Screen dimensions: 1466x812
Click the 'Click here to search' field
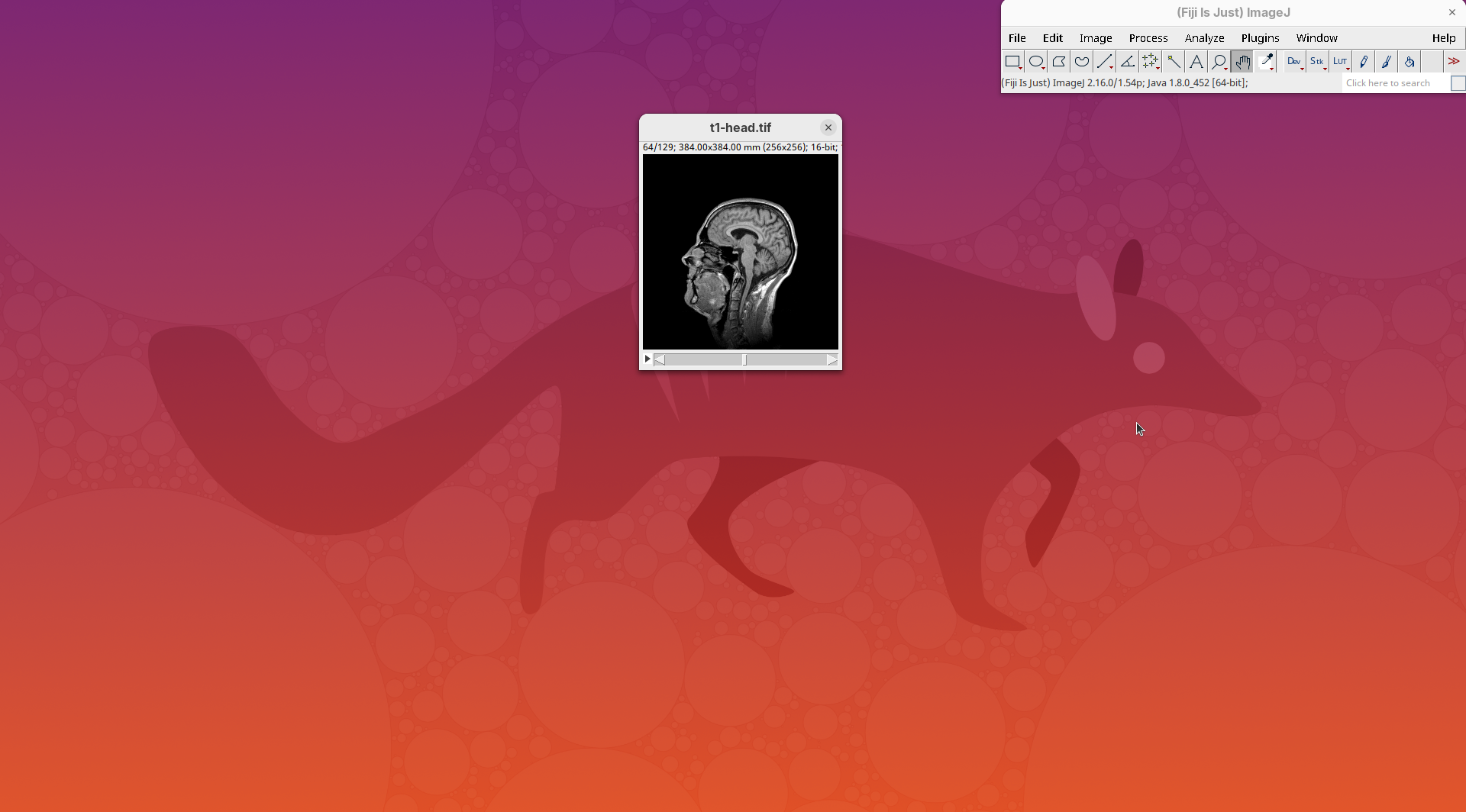pos(1394,83)
